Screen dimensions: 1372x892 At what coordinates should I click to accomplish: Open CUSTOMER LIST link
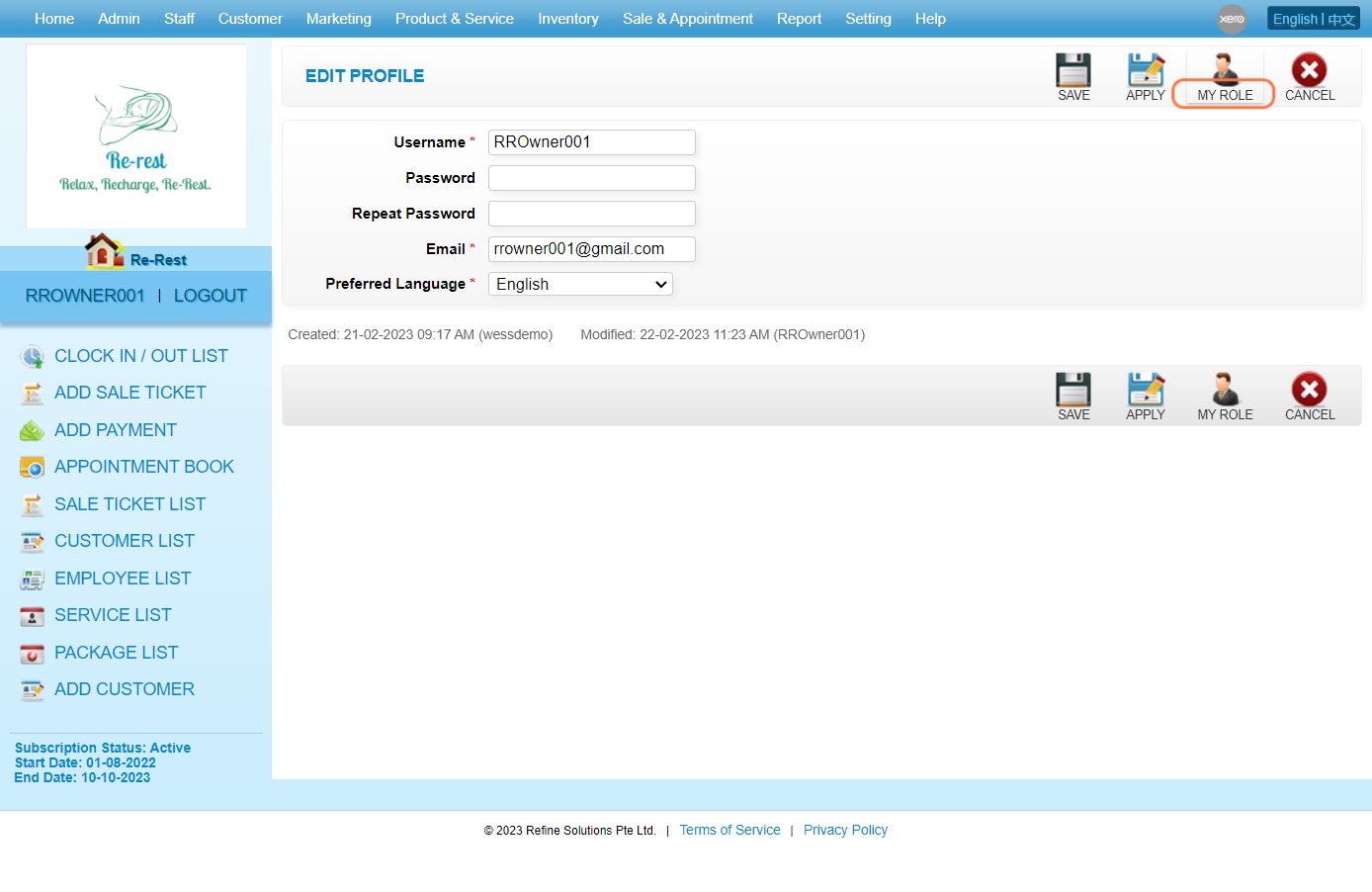(125, 541)
